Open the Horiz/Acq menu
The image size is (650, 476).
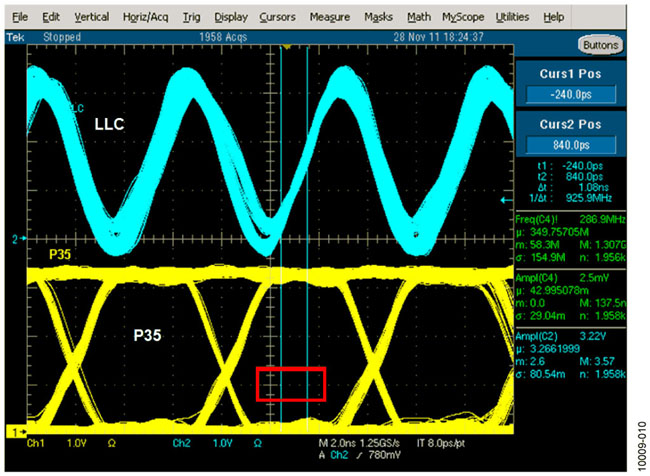point(146,17)
